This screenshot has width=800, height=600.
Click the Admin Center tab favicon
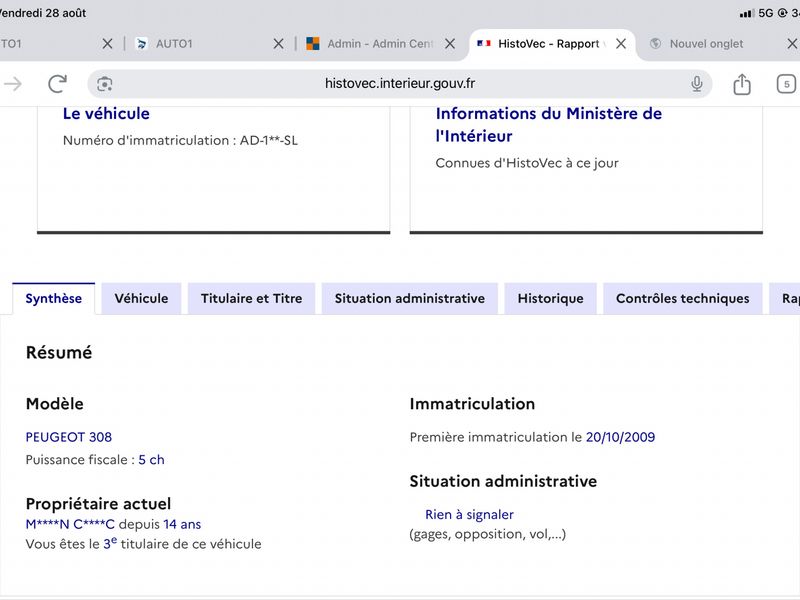click(x=313, y=43)
